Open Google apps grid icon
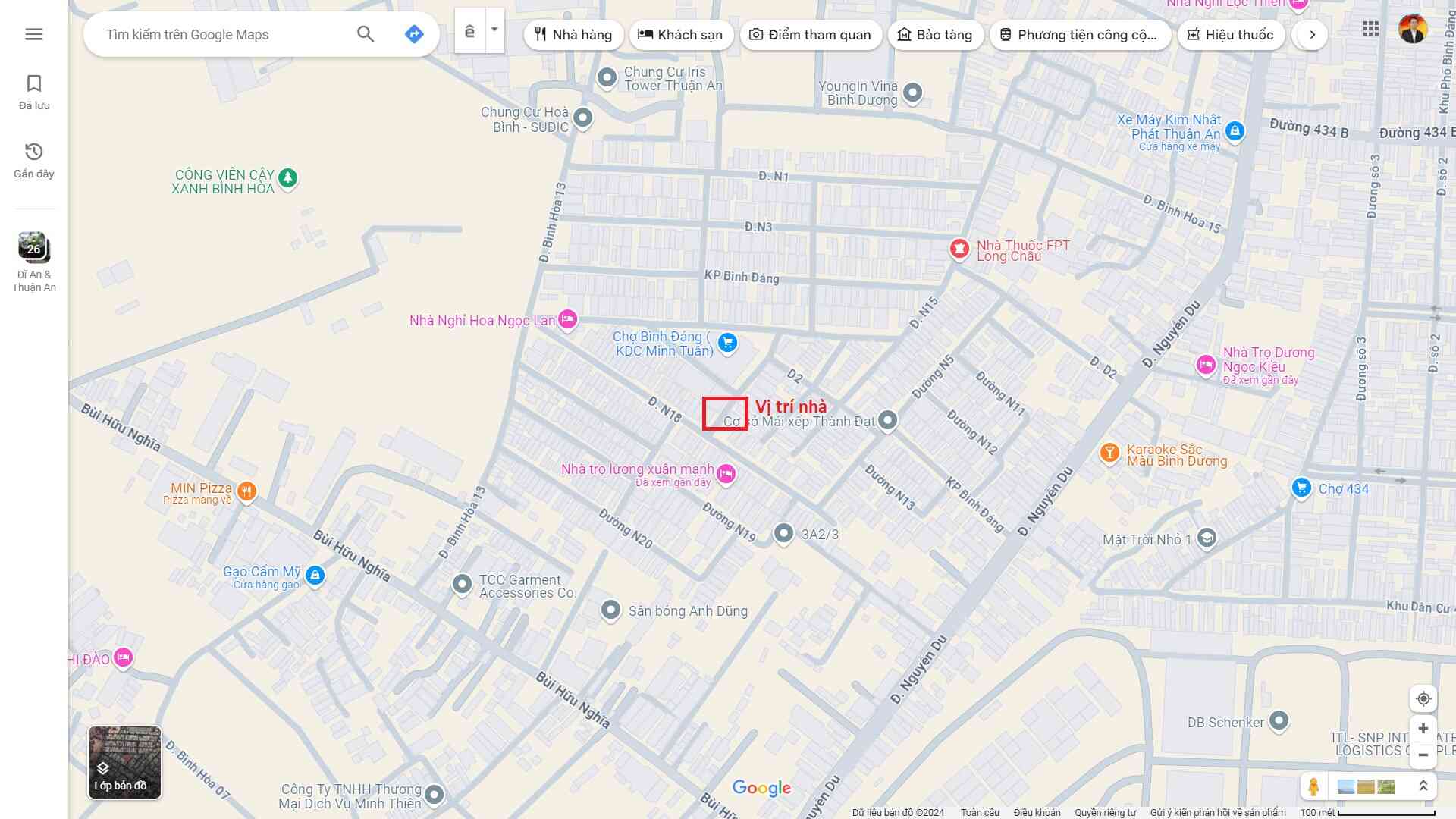 (1370, 30)
